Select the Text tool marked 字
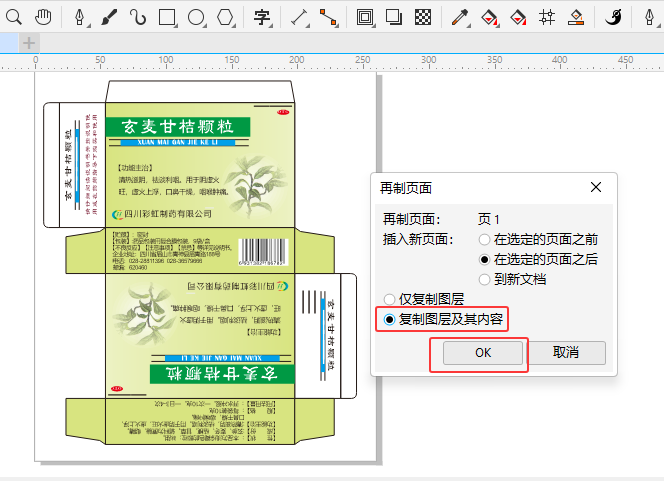 pos(262,17)
